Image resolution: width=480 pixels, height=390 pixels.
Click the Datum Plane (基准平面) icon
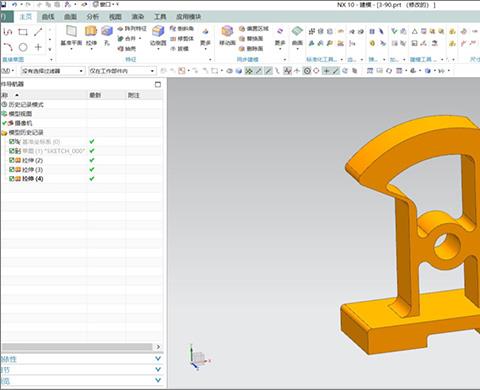(x=71, y=31)
